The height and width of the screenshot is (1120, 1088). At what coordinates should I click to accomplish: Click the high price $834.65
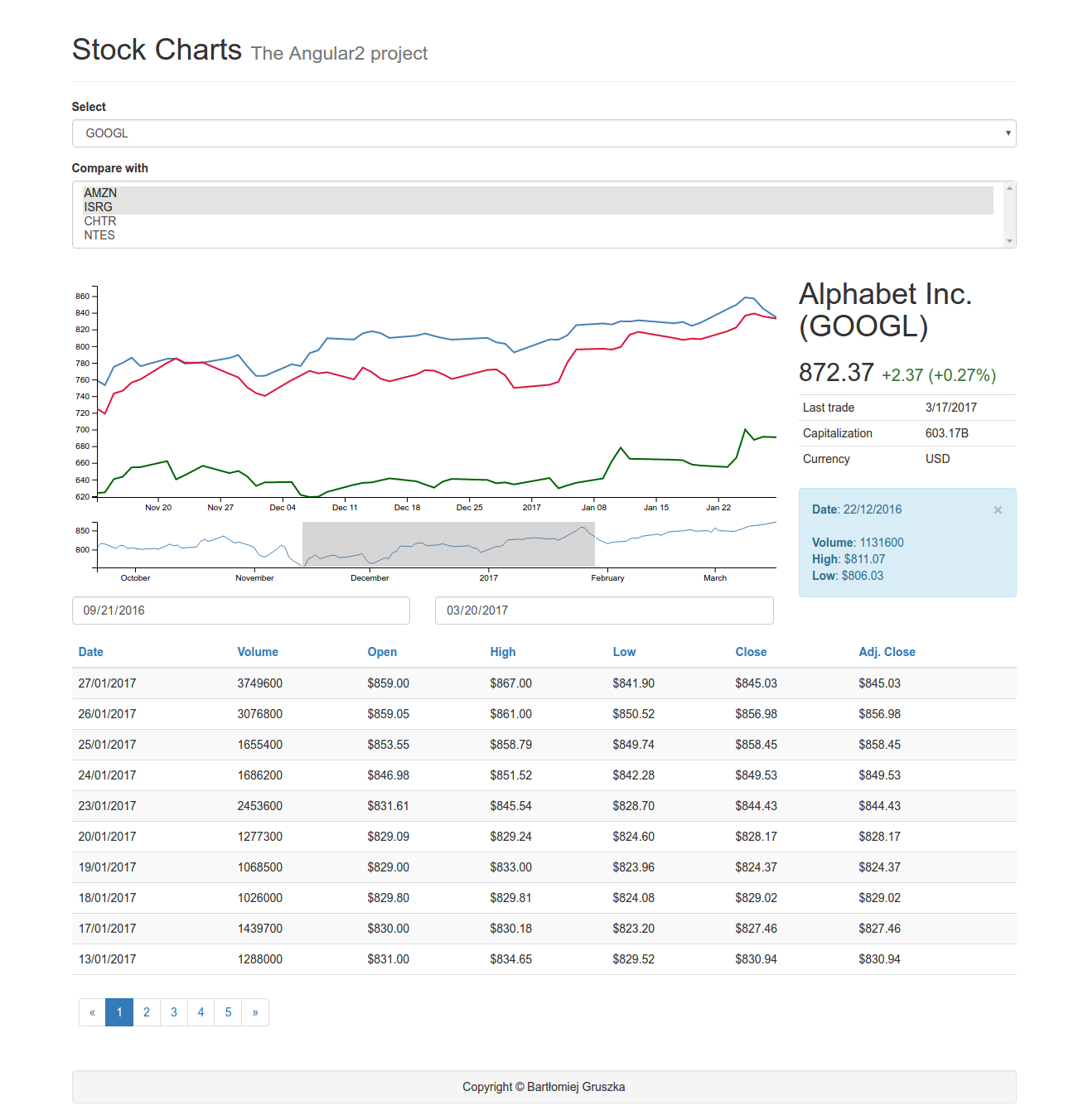(x=511, y=959)
